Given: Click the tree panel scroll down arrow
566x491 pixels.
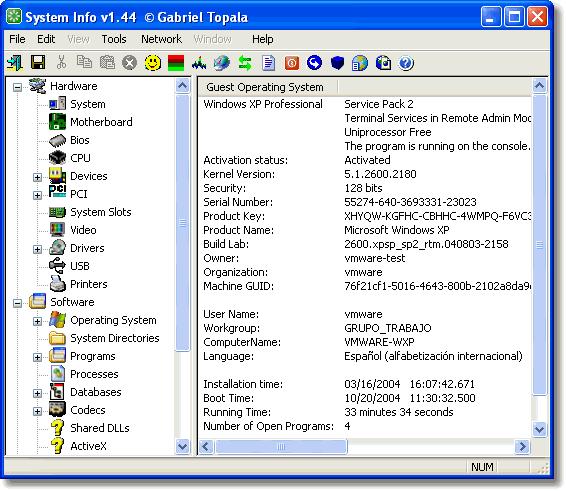Looking at the screenshot, I should click(183, 446).
